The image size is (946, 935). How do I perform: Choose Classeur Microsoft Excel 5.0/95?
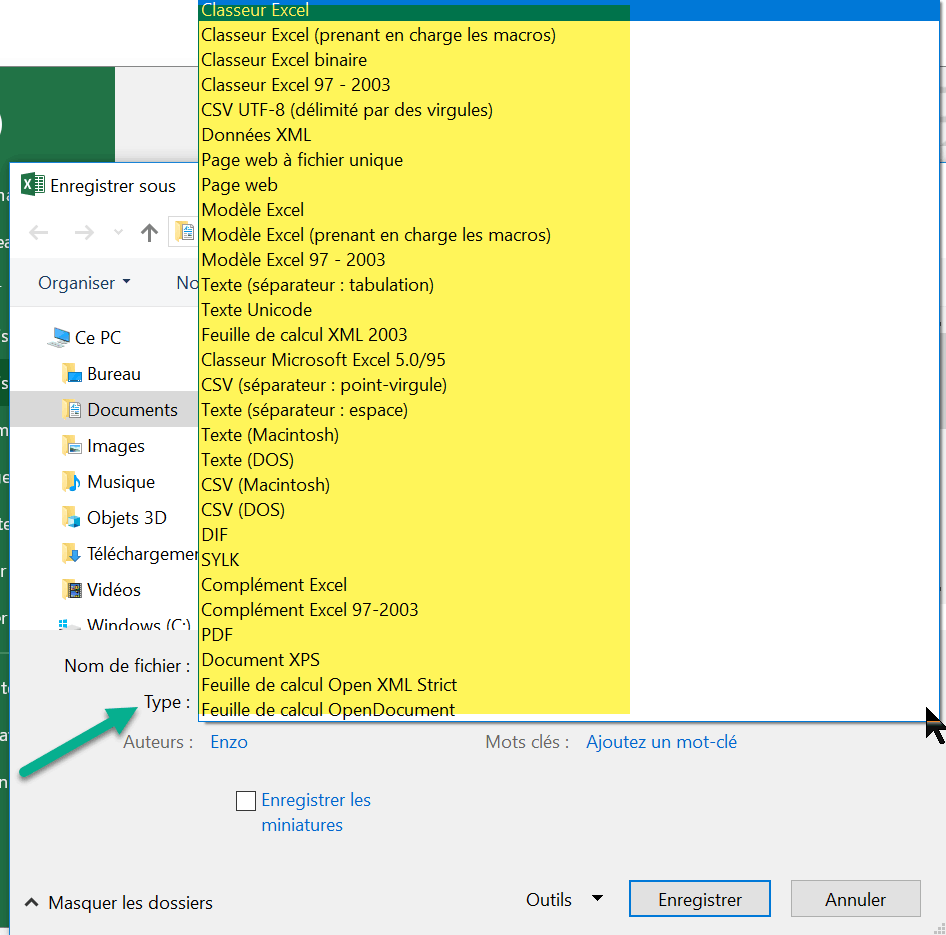[568, 360]
